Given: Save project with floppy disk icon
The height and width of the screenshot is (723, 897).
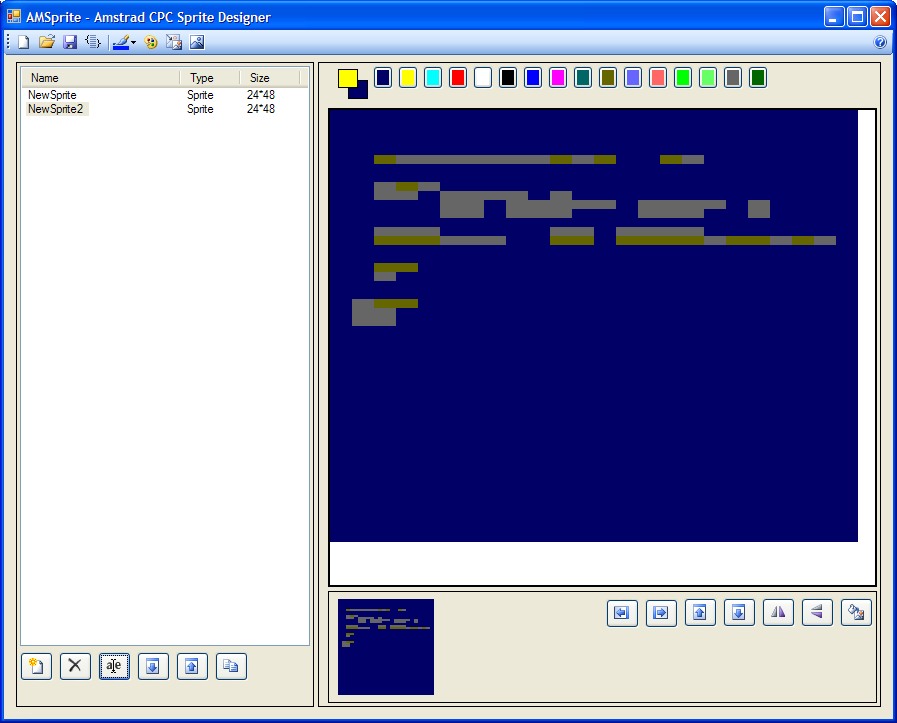Looking at the screenshot, I should [70, 42].
